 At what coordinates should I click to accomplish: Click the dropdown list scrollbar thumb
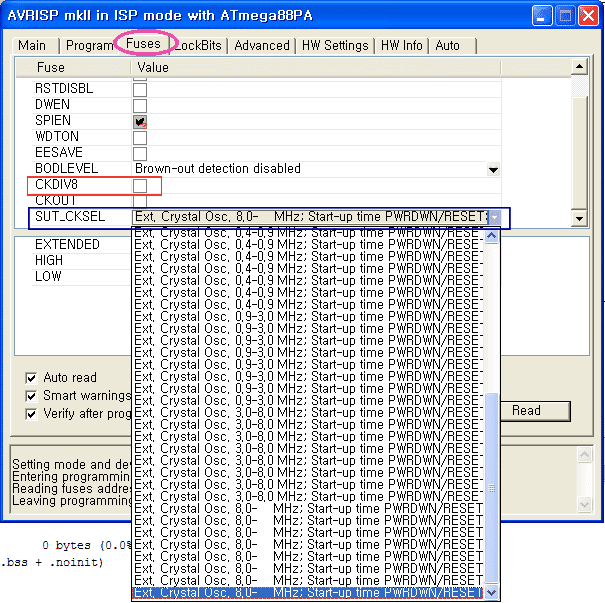[492, 488]
